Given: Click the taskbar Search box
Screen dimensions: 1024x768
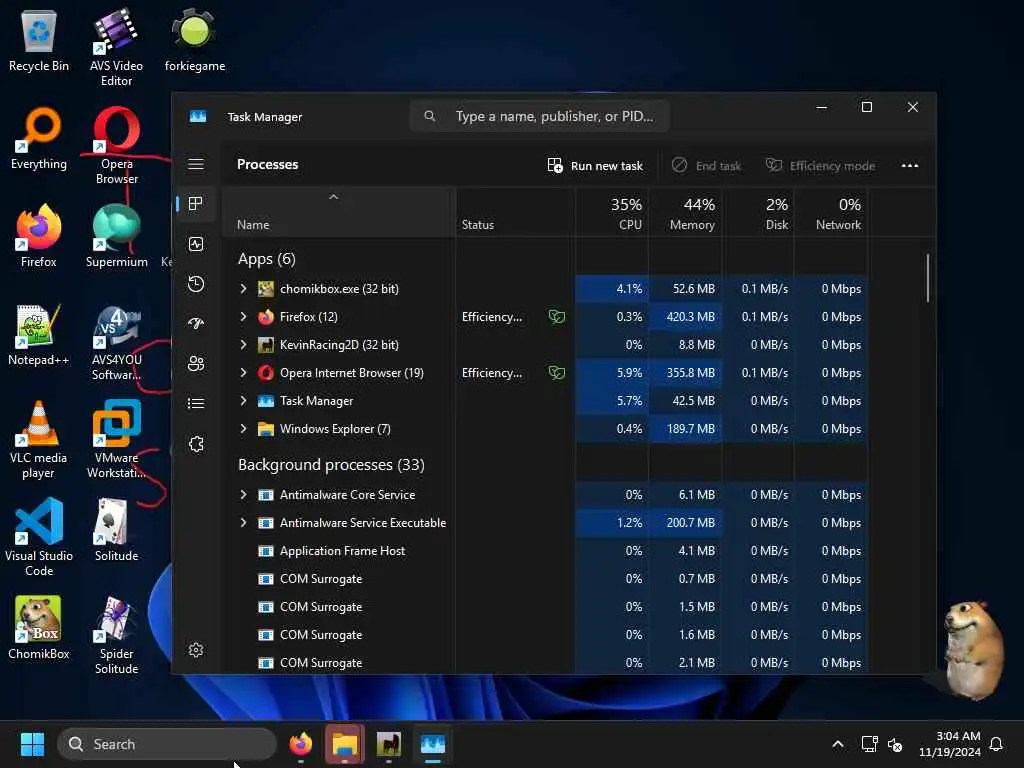Looking at the screenshot, I should click(x=167, y=744).
